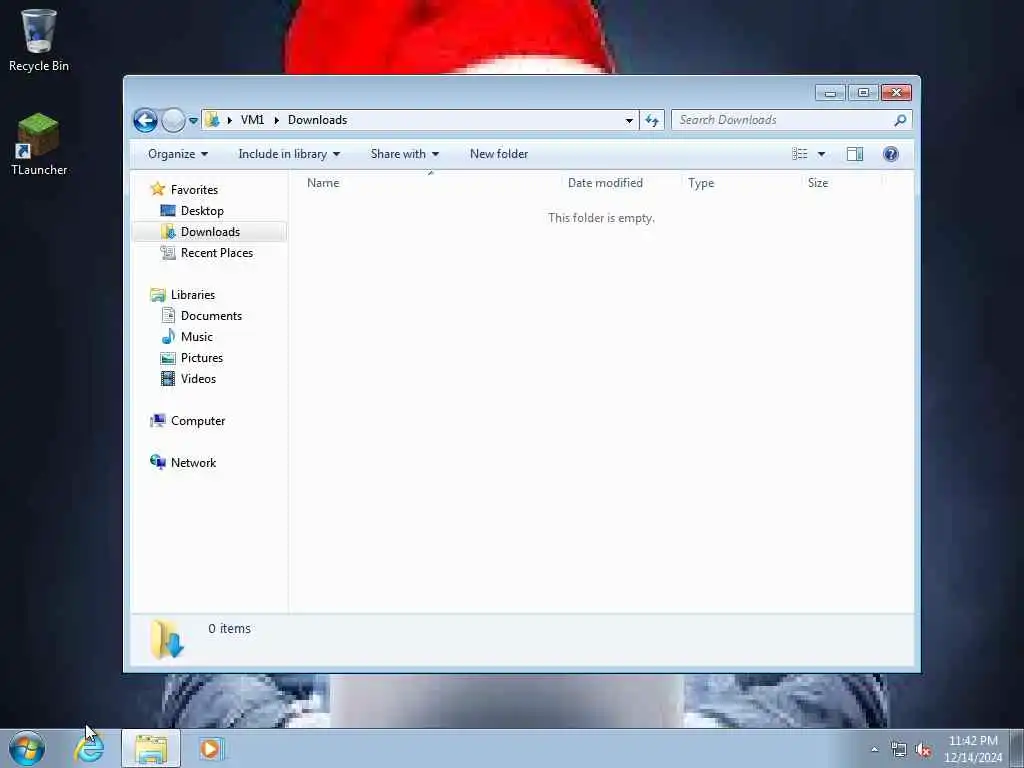Viewport: 1024px width, 768px height.
Task: Click the "0 items" status text
Action: pyautogui.click(x=229, y=629)
